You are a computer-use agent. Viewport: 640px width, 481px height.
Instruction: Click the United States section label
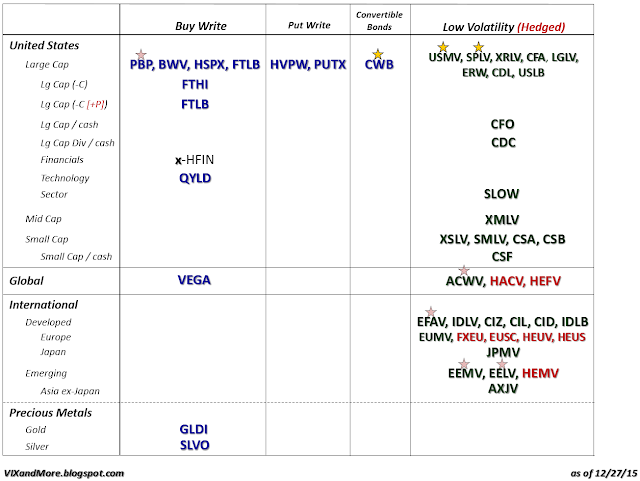(x=44, y=45)
